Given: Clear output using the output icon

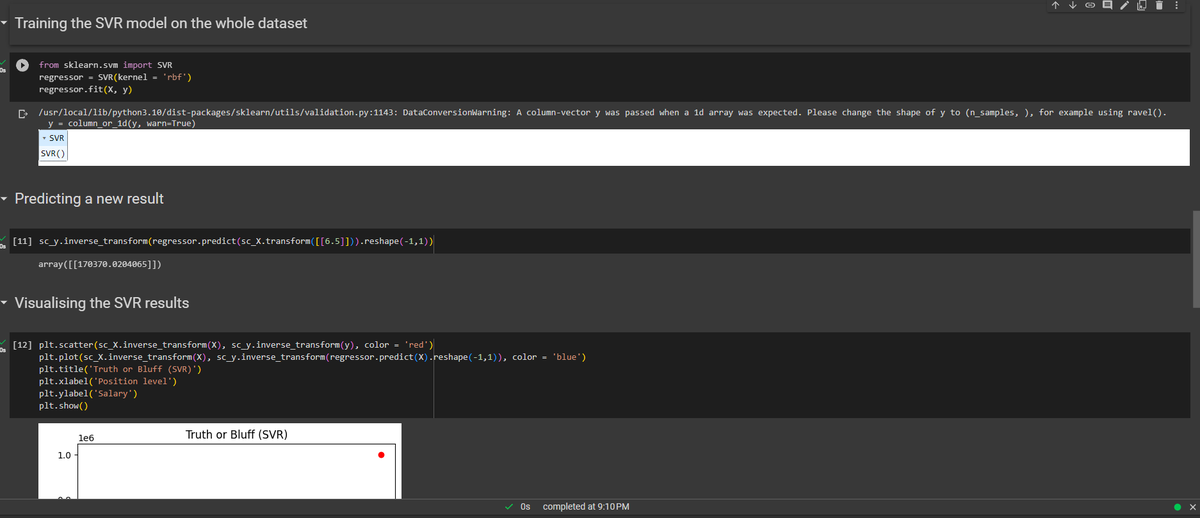Looking at the screenshot, I should click(21, 114).
